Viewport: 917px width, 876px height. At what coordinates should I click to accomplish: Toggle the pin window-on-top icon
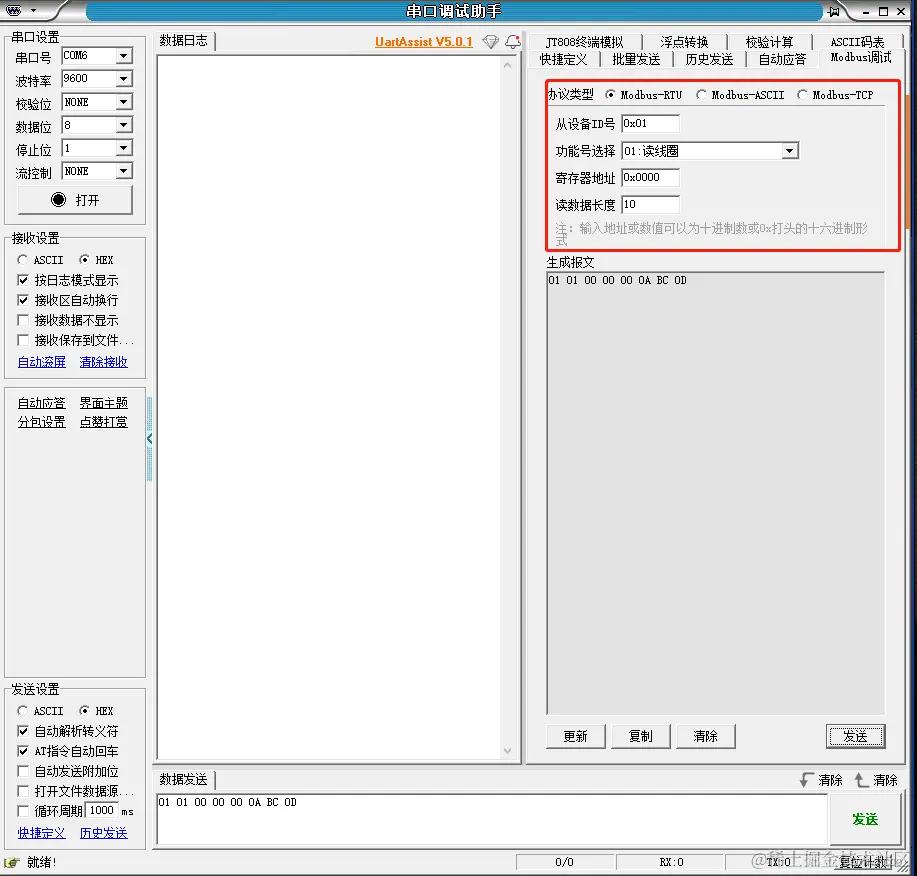[834, 11]
